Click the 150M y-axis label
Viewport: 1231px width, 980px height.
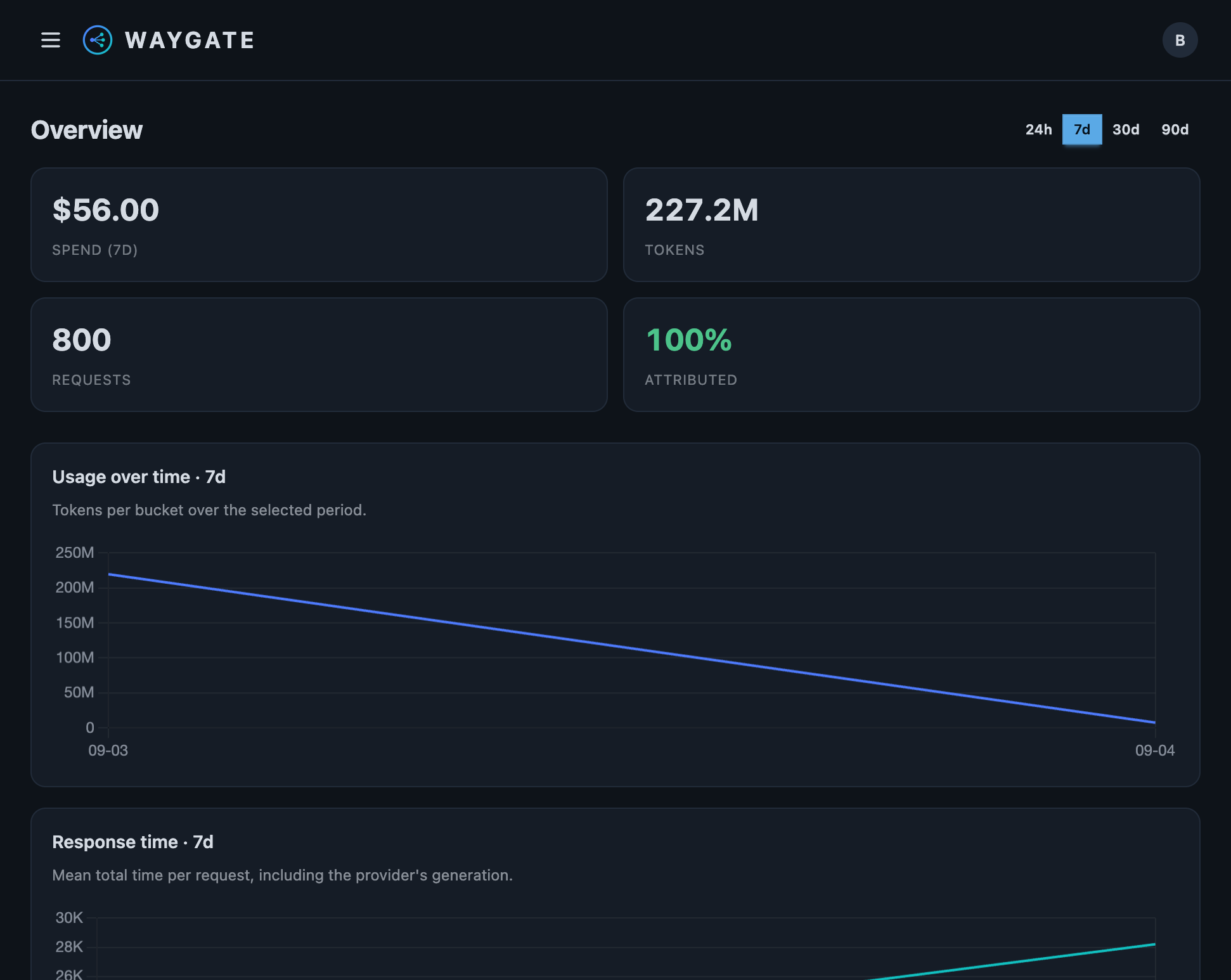coord(75,623)
